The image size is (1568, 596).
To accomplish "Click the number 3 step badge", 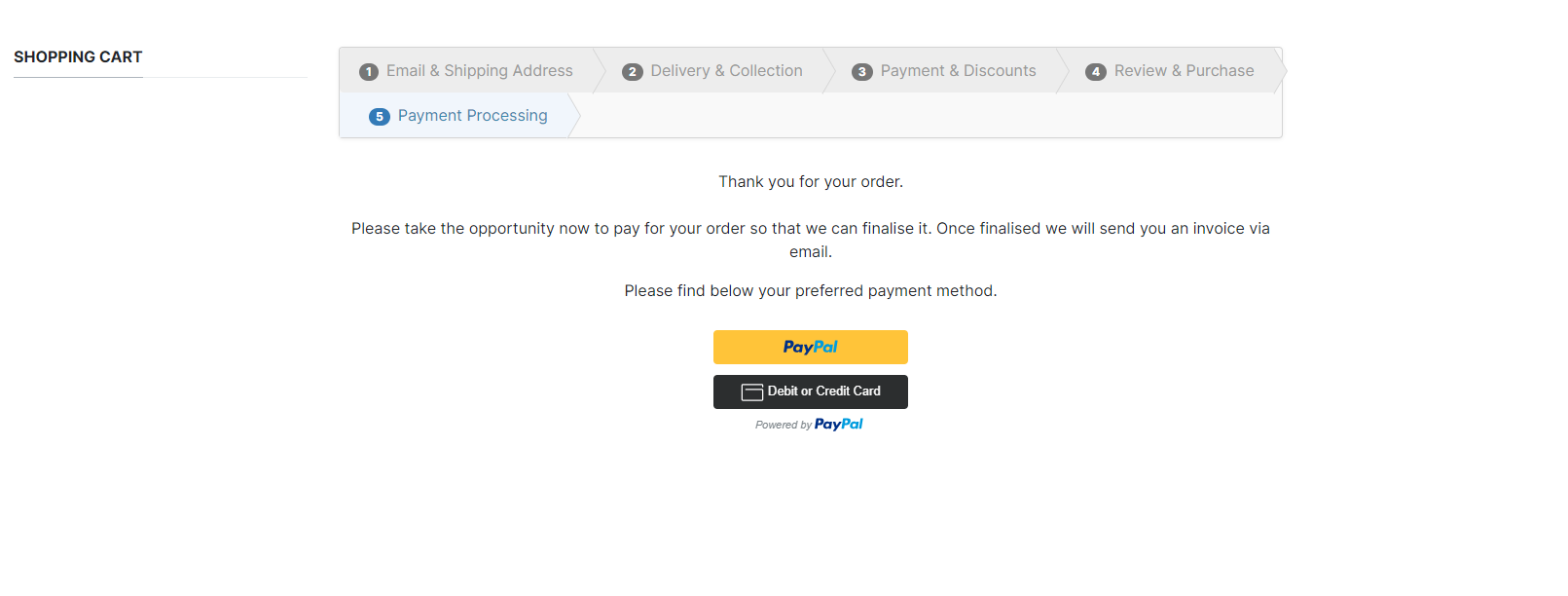I will 862,72.
